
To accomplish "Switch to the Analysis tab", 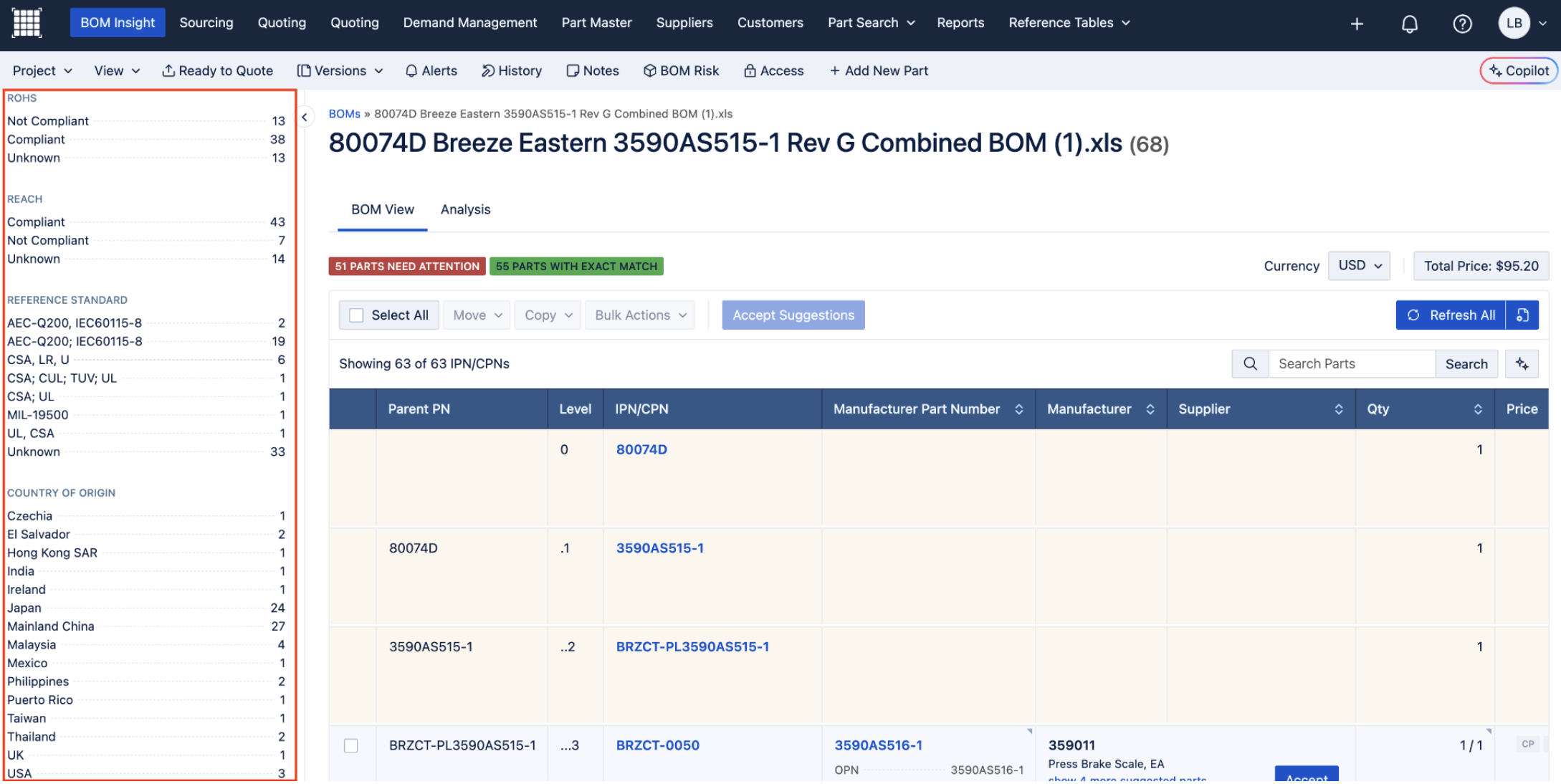I will point(465,209).
